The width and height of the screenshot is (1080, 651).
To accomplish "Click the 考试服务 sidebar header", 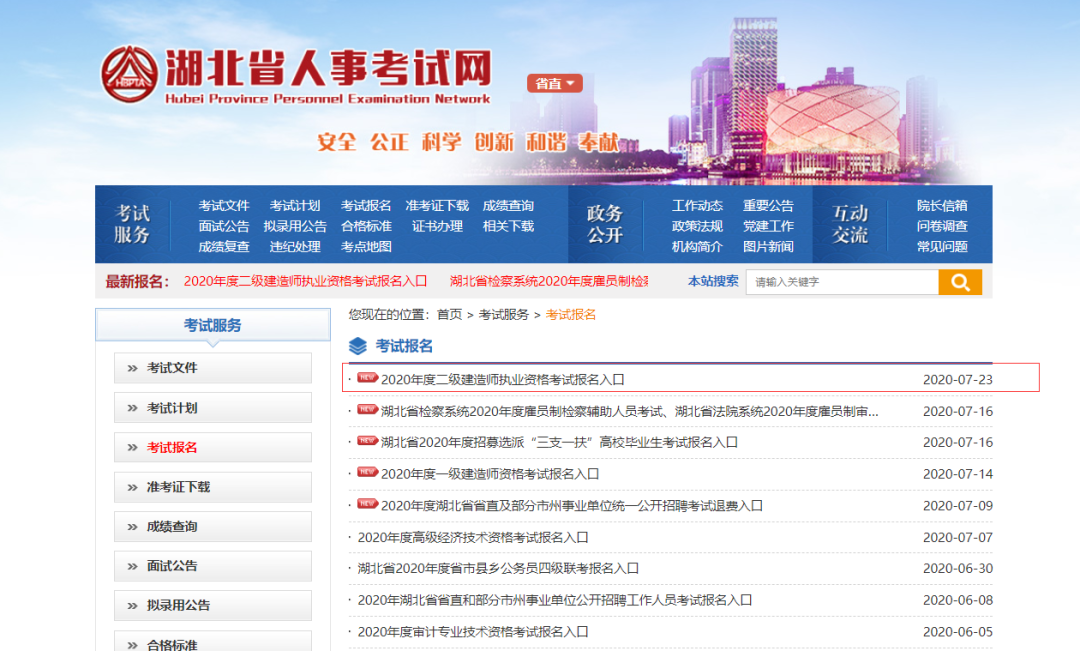I will coord(213,324).
